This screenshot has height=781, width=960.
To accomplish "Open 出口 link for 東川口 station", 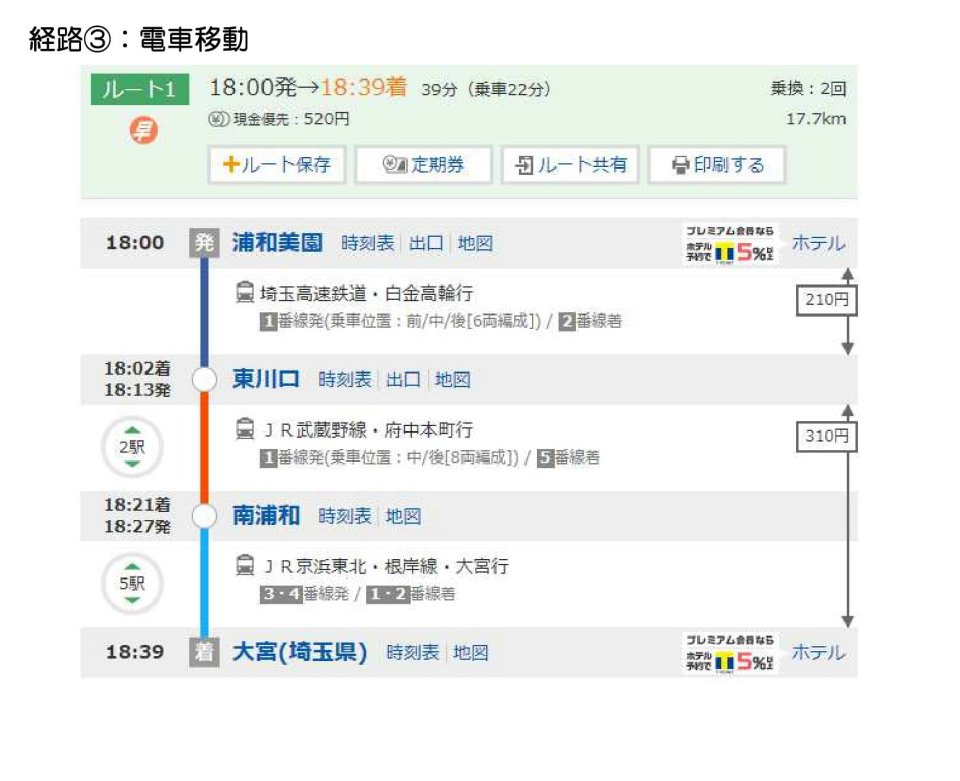I will 403,380.
